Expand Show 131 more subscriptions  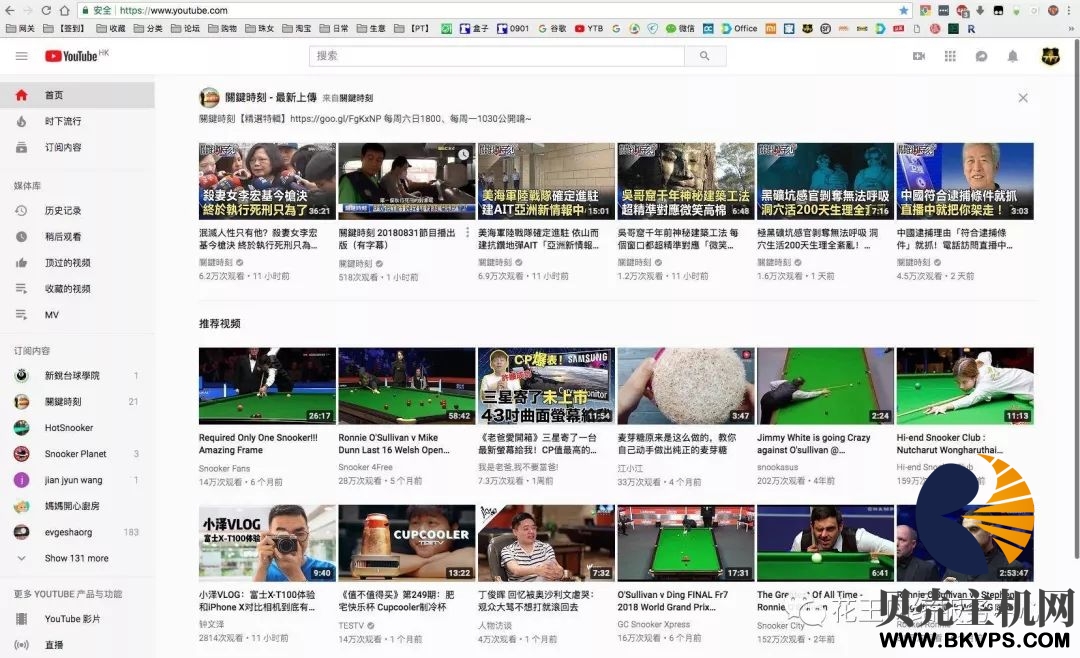[77, 559]
